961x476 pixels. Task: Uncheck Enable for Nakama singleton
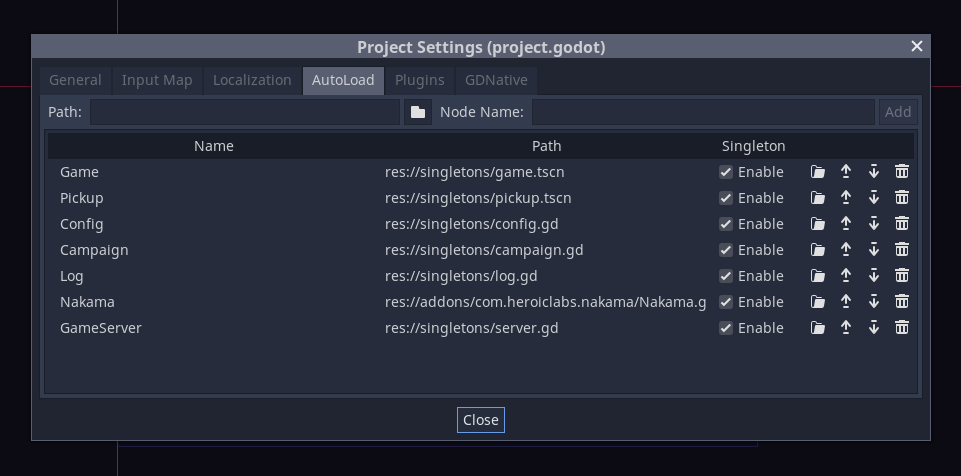click(726, 302)
